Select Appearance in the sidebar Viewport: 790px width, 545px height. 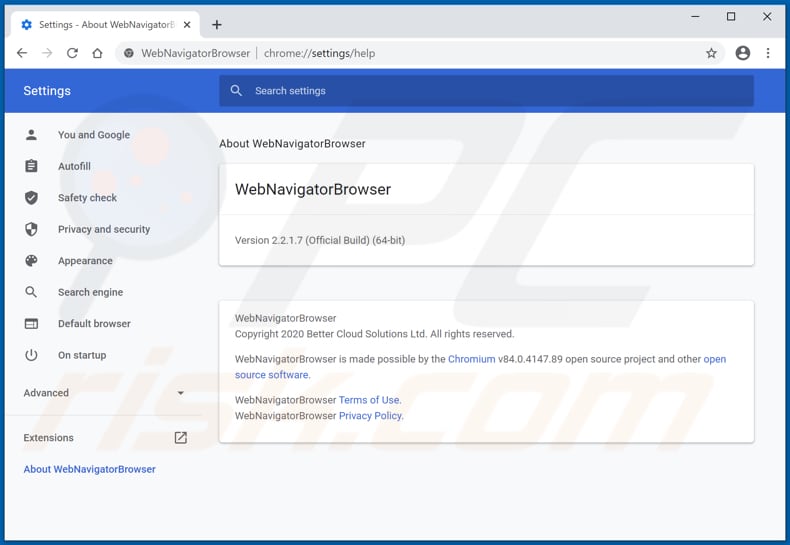(85, 261)
